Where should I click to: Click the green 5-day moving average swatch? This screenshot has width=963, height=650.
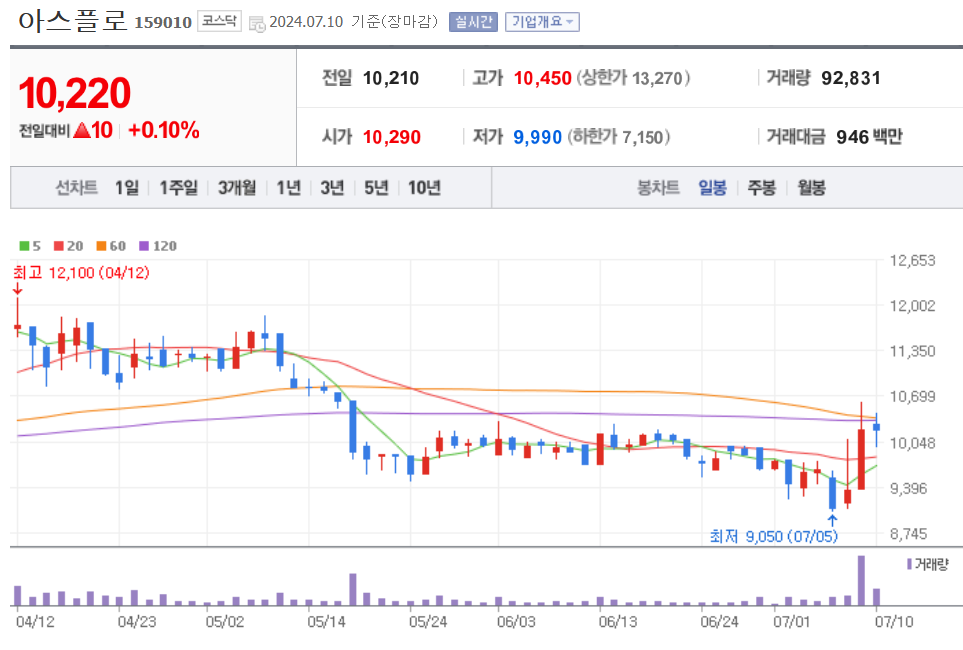[24, 246]
